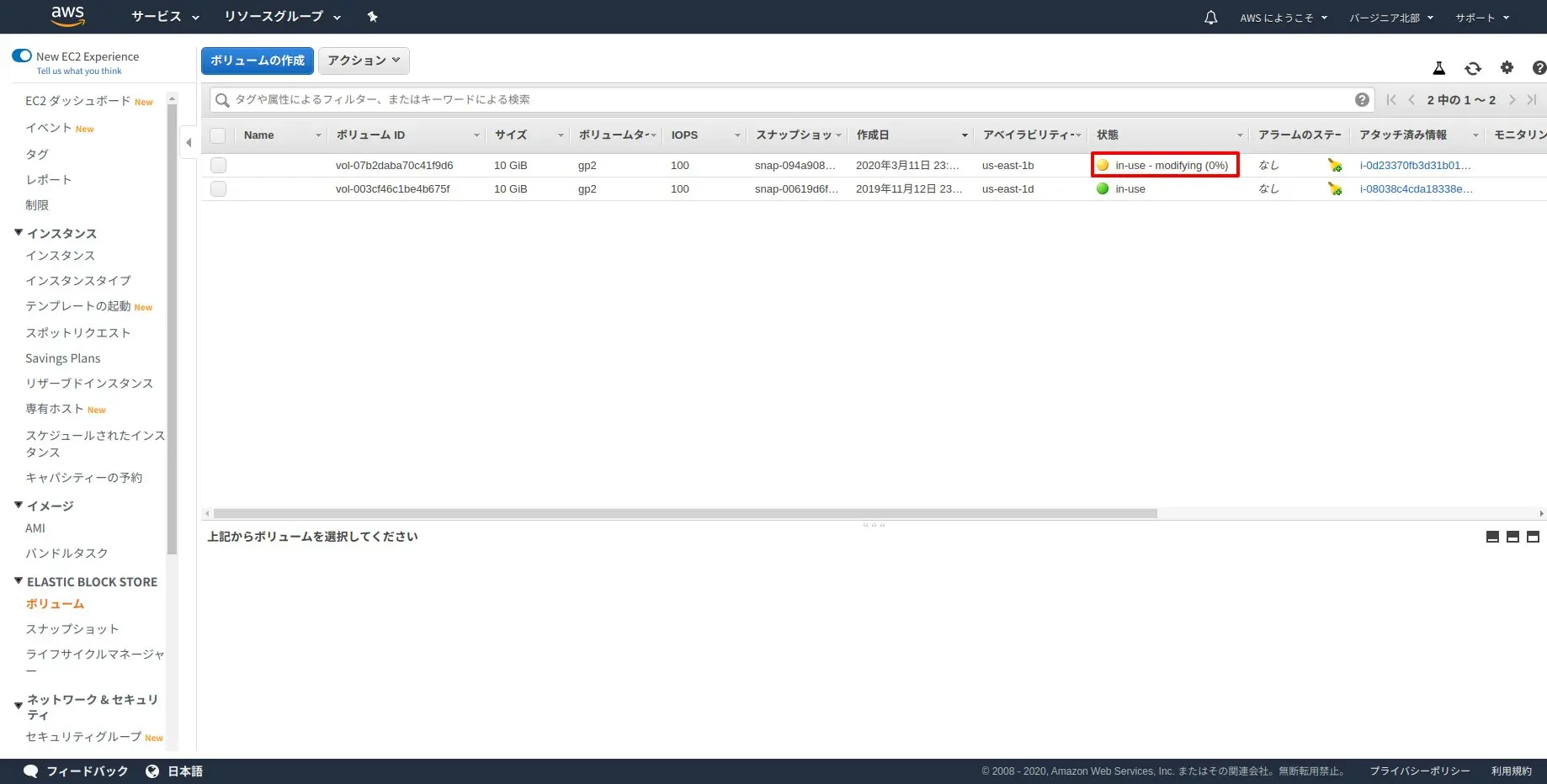The image size is (1547, 784).
Task: Open Savings Plans in sidebar
Action: coord(63,358)
